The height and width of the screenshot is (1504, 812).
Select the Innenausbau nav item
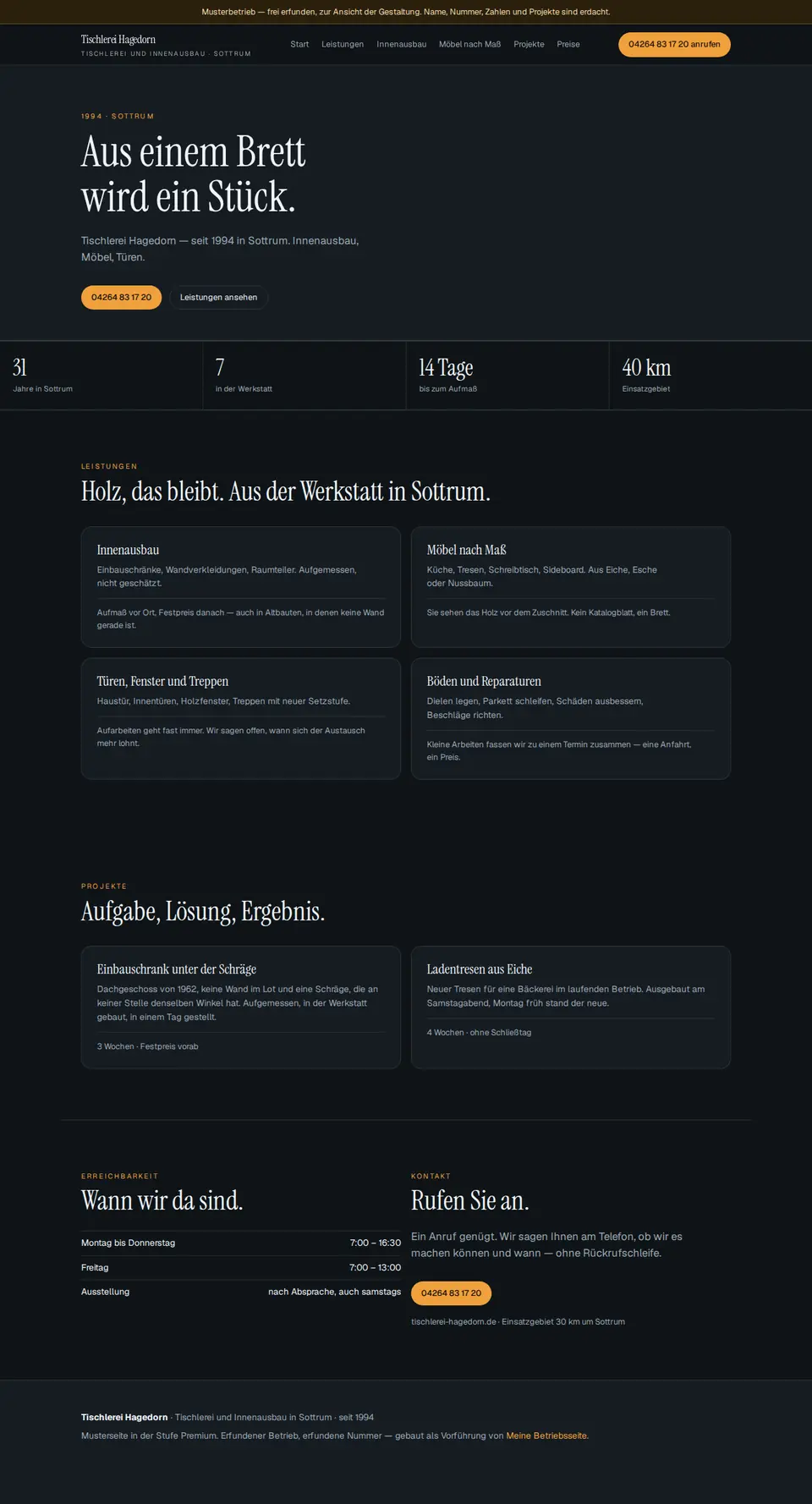[402, 44]
